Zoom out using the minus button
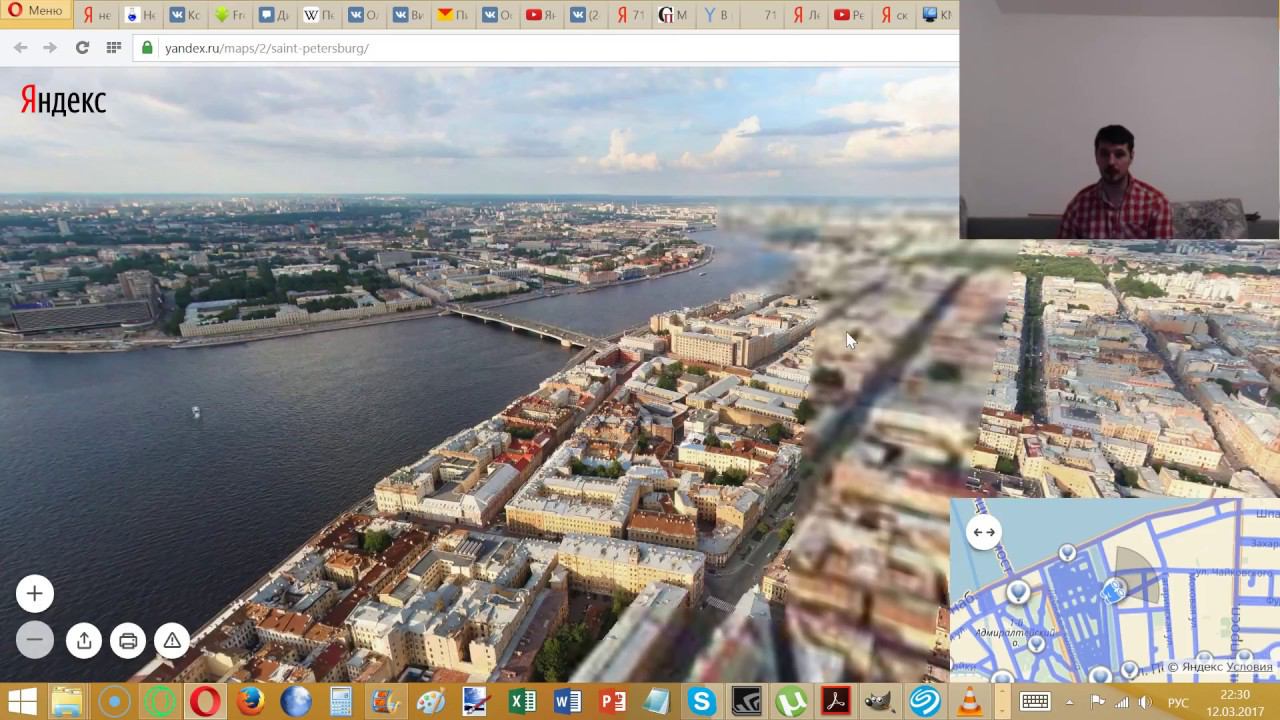 [34, 640]
